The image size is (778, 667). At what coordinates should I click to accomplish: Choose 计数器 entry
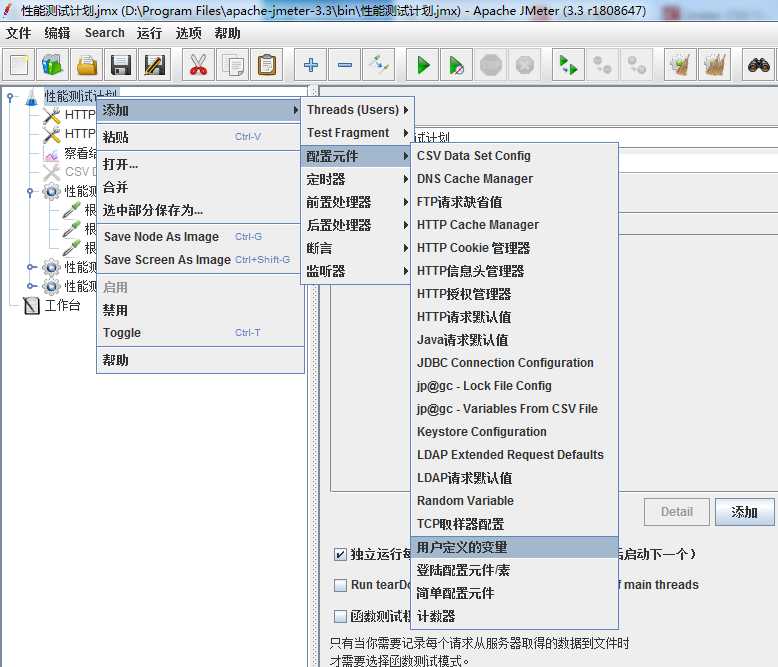pyautogui.click(x=515, y=616)
